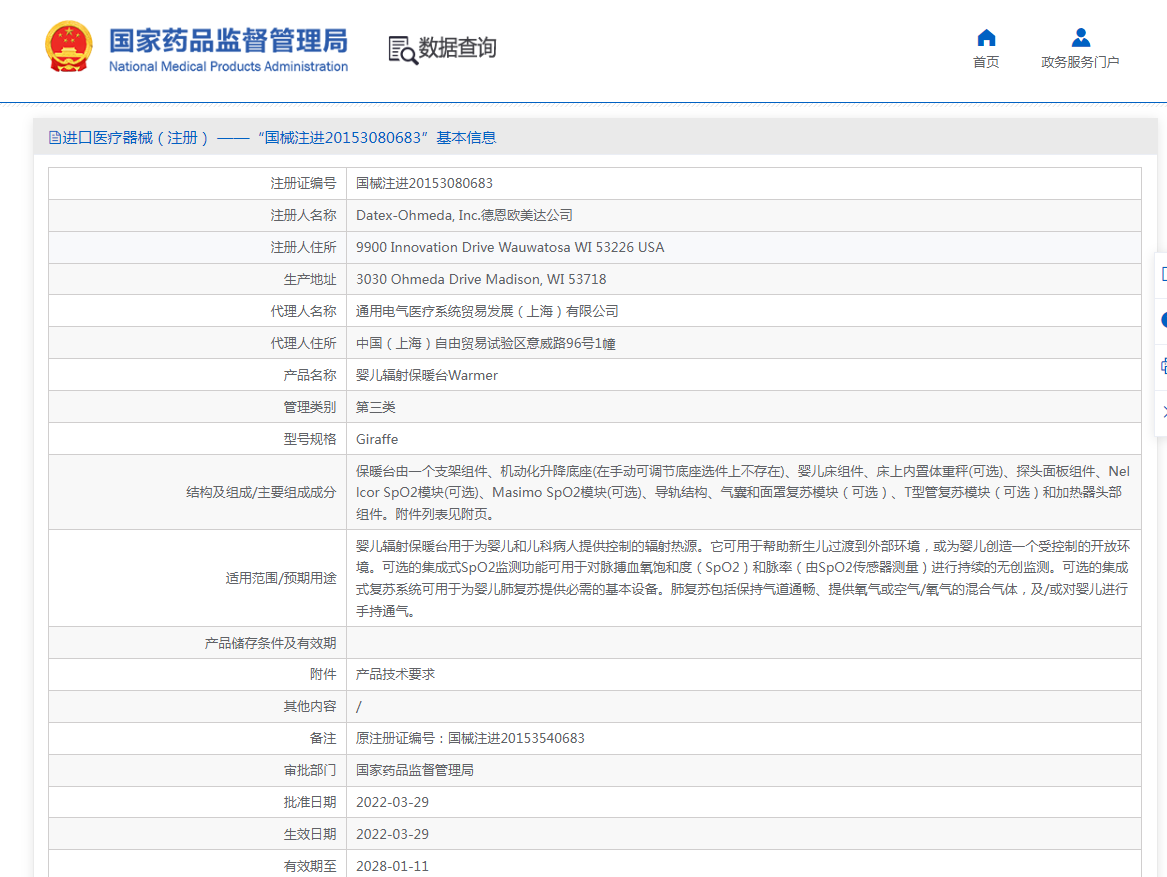Click the national emblem logo
1167x877 pixels.
point(68,47)
